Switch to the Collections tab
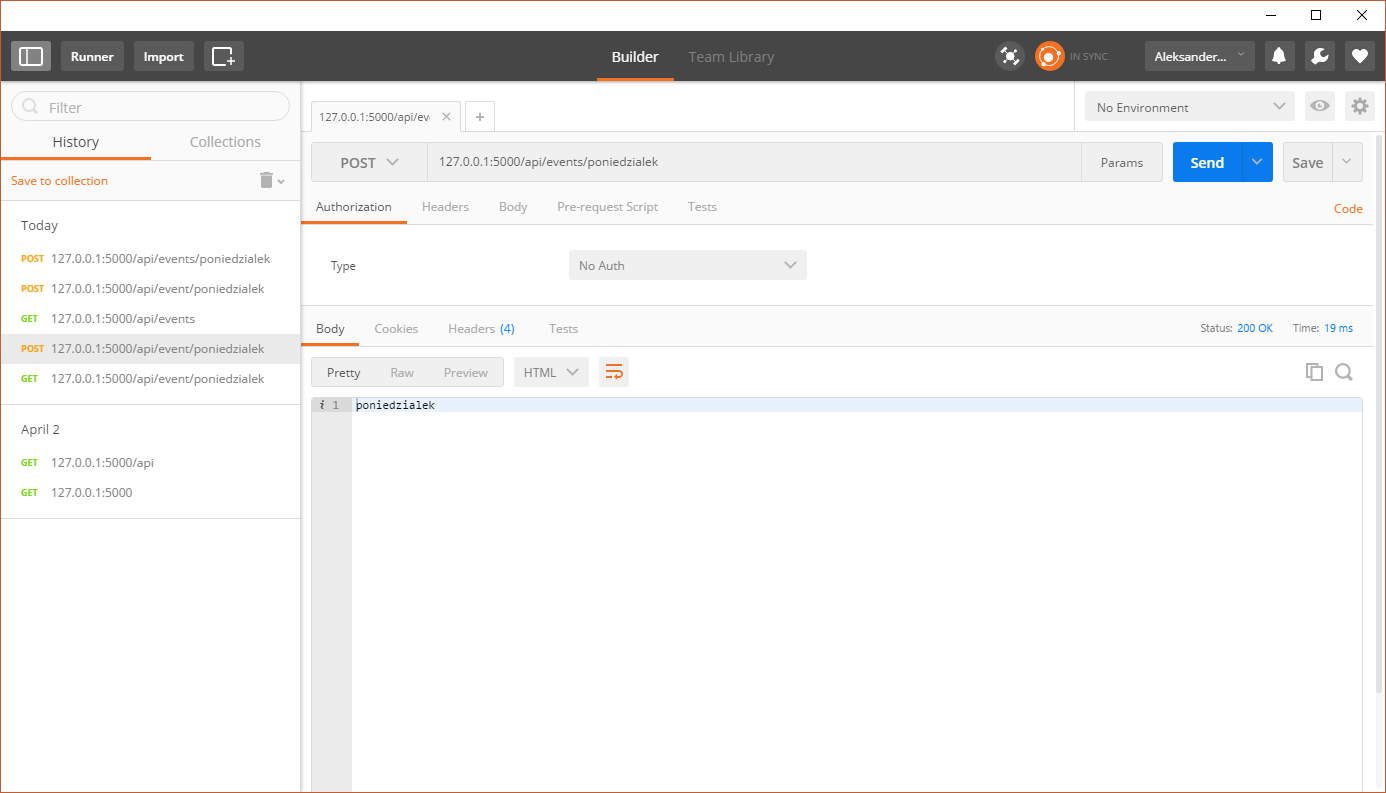1386x793 pixels. click(225, 142)
